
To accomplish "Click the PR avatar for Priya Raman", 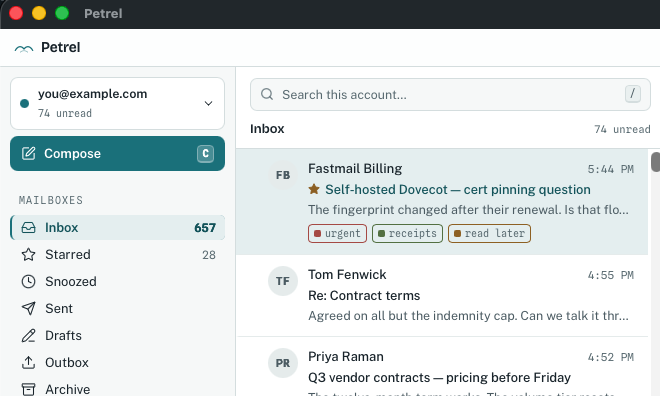I will coord(283,363).
